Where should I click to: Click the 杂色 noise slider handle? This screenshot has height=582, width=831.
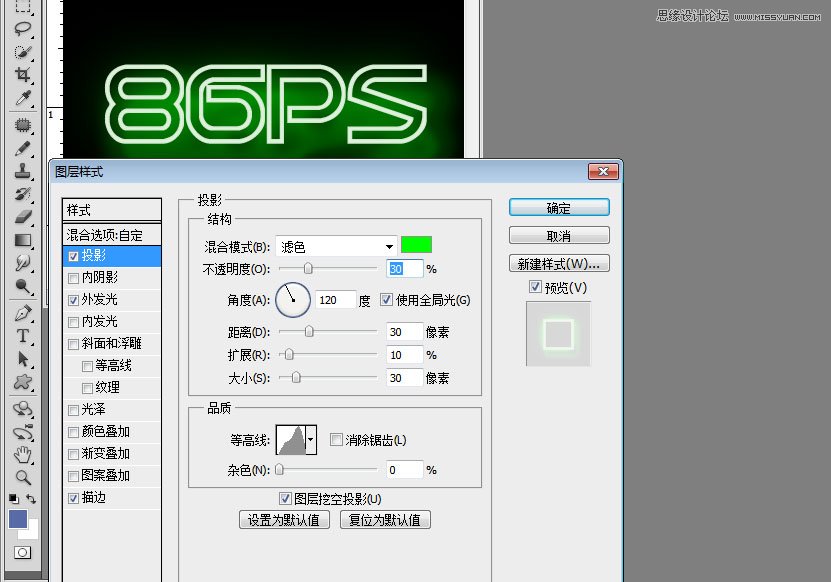[279, 469]
